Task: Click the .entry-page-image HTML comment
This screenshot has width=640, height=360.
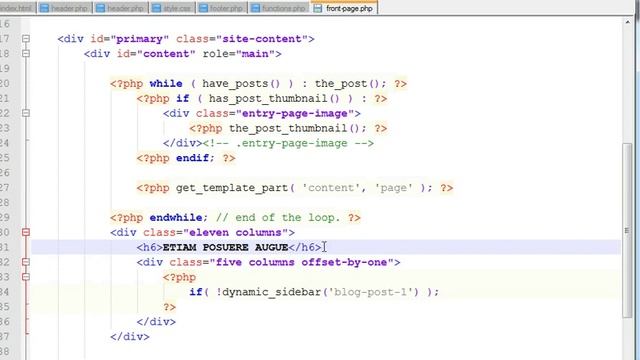Action: 288,143
